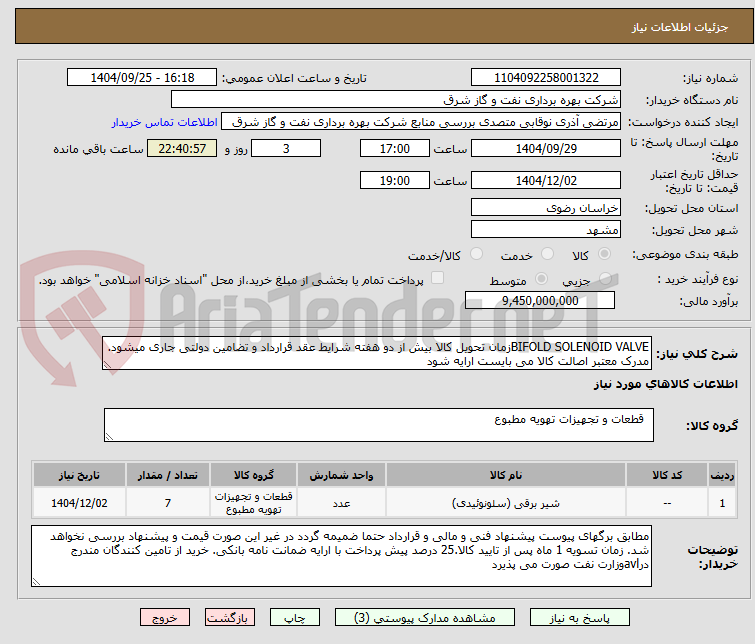Image resolution: width=755 pixels, height=644 pixels.
Task: Click the remaining days field showing 3
Action: [x=286, y=148]
